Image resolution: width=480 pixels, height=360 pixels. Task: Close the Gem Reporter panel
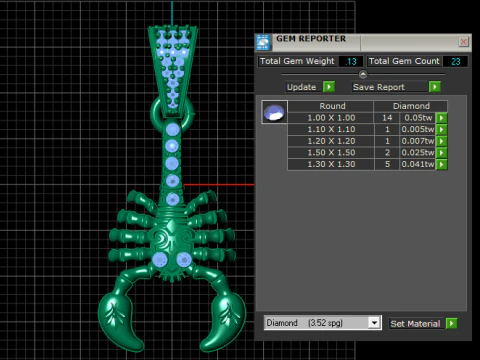coord(463,42)
